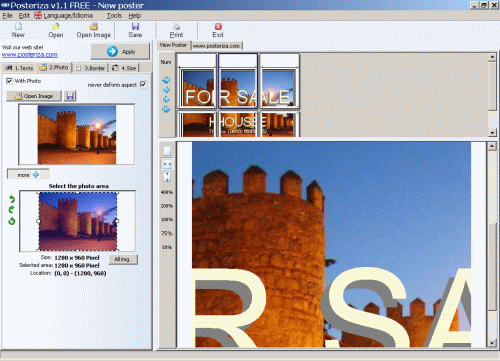Click the fit width zoom icon
This screenshot has height=361, width=500.
(167, 164)
